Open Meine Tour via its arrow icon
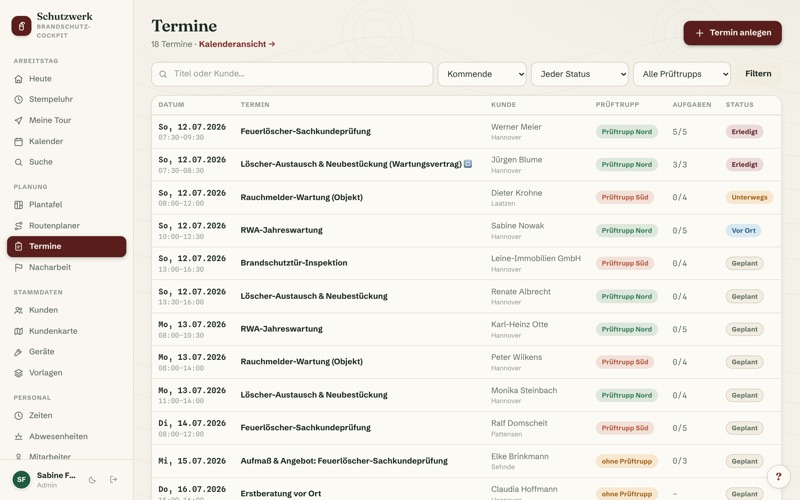Image resolution: width=800 pixels, height=500 pixels. pyautogui.click(x=18, y=120)
